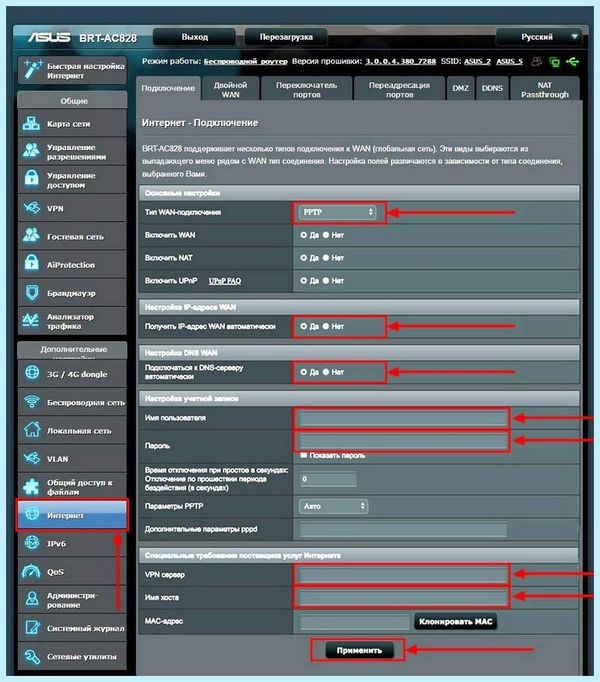Open the Локальная сеть house icon

pos(32,429)
